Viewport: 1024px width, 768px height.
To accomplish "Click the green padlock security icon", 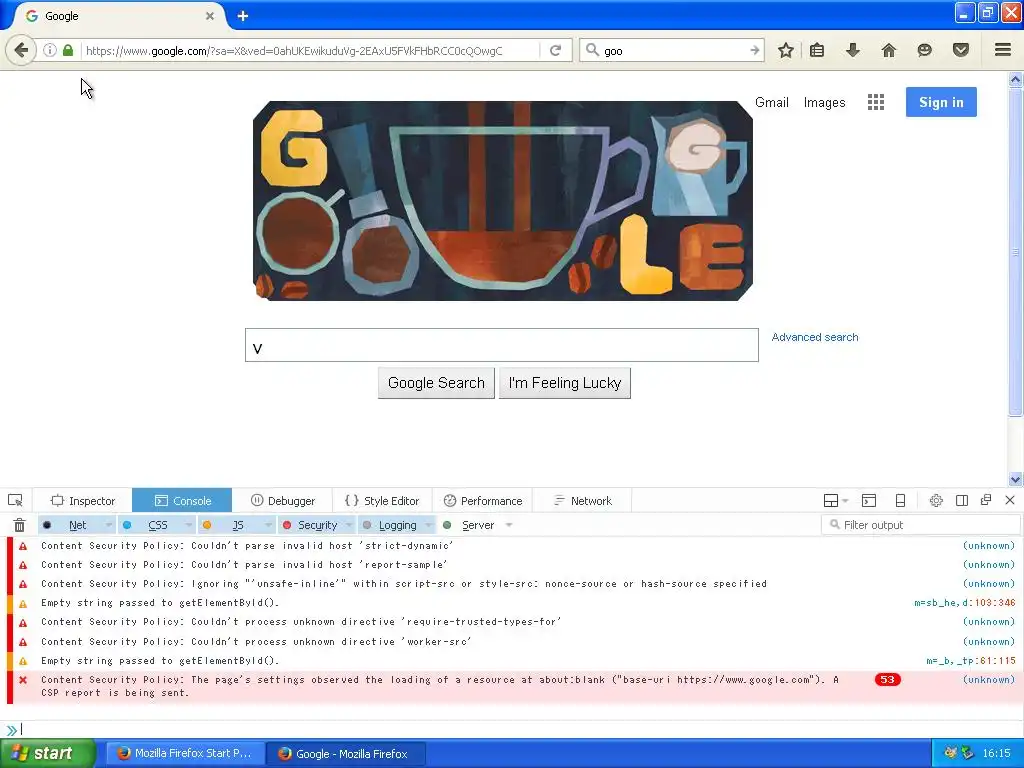I will tap(68, 50).
